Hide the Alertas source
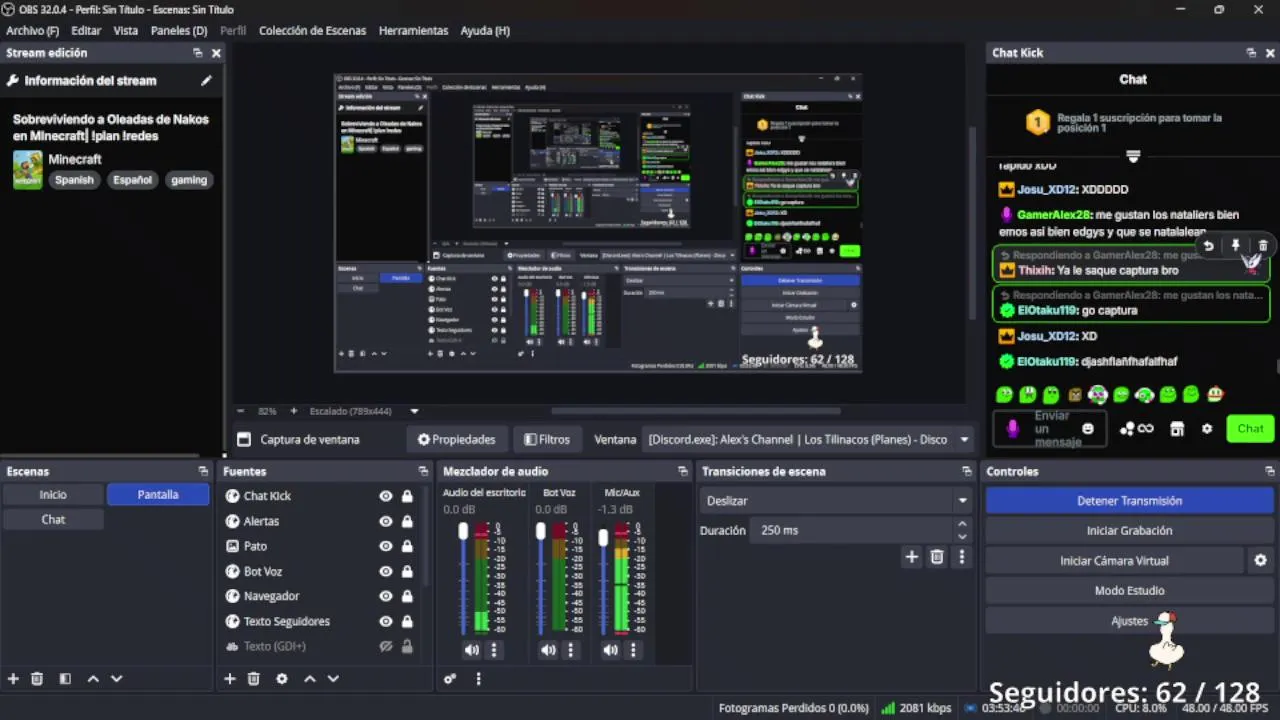This screenshot has width=1280, height=720. [386, 521]
